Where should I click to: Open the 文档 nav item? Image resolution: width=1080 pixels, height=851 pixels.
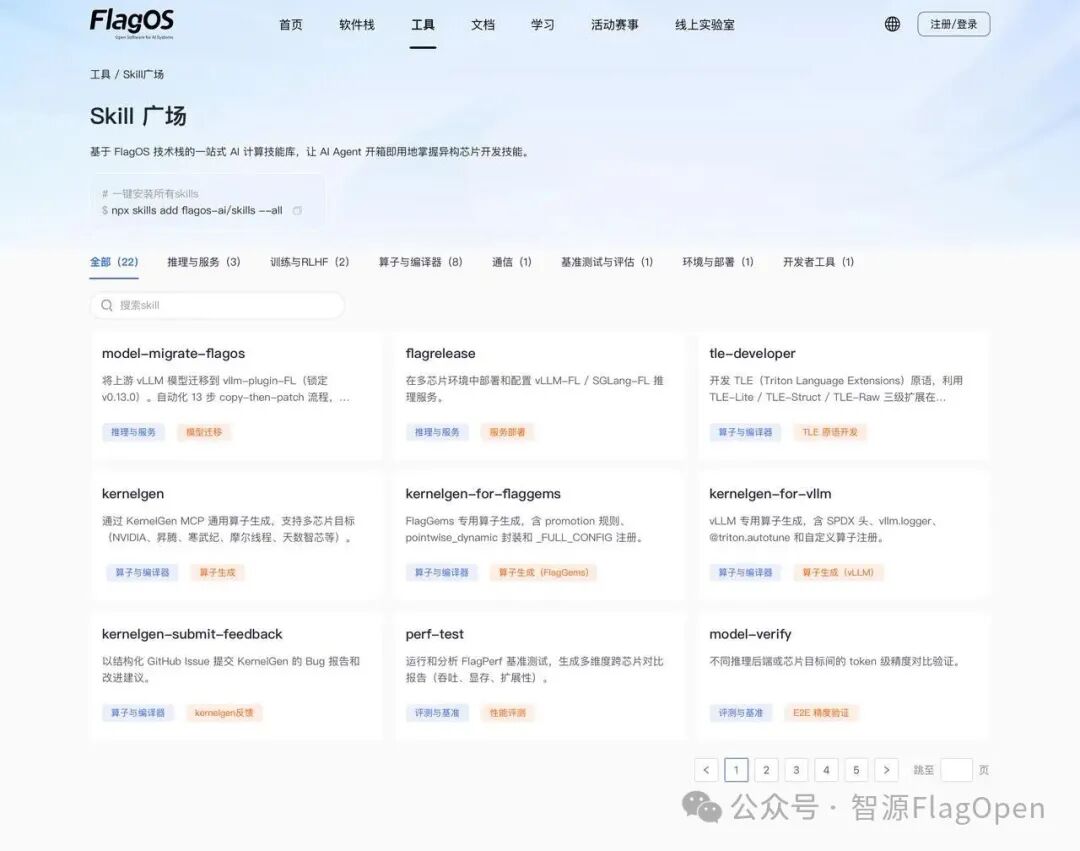pyautogui.click(x=483, y=25)
